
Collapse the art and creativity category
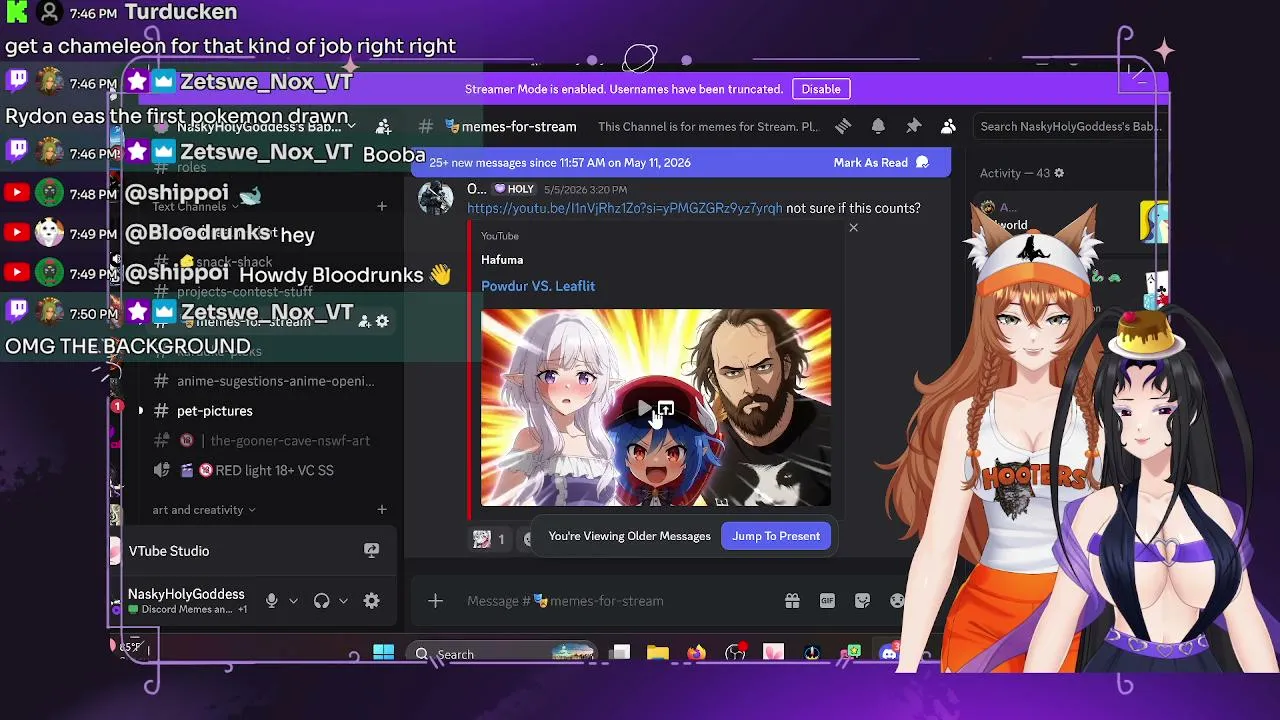204,510
